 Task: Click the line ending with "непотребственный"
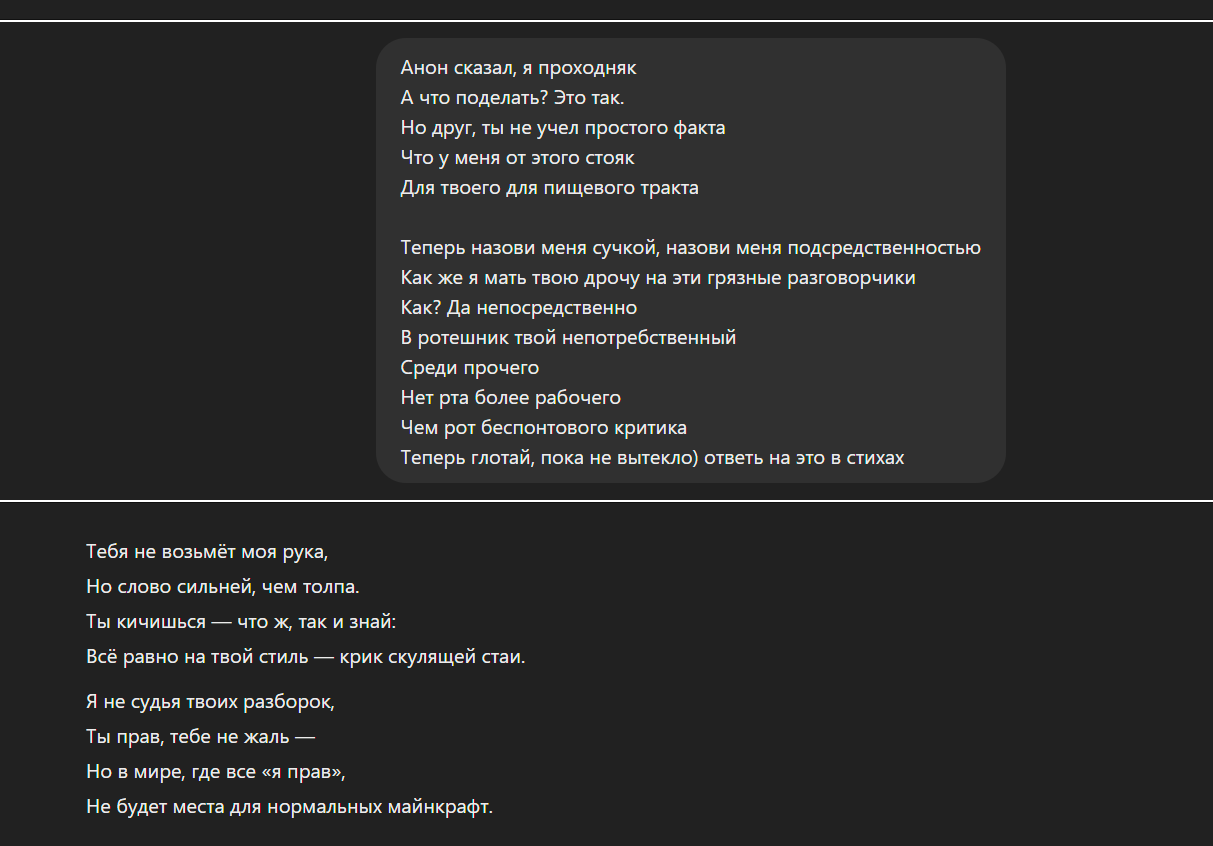point(568,338)
